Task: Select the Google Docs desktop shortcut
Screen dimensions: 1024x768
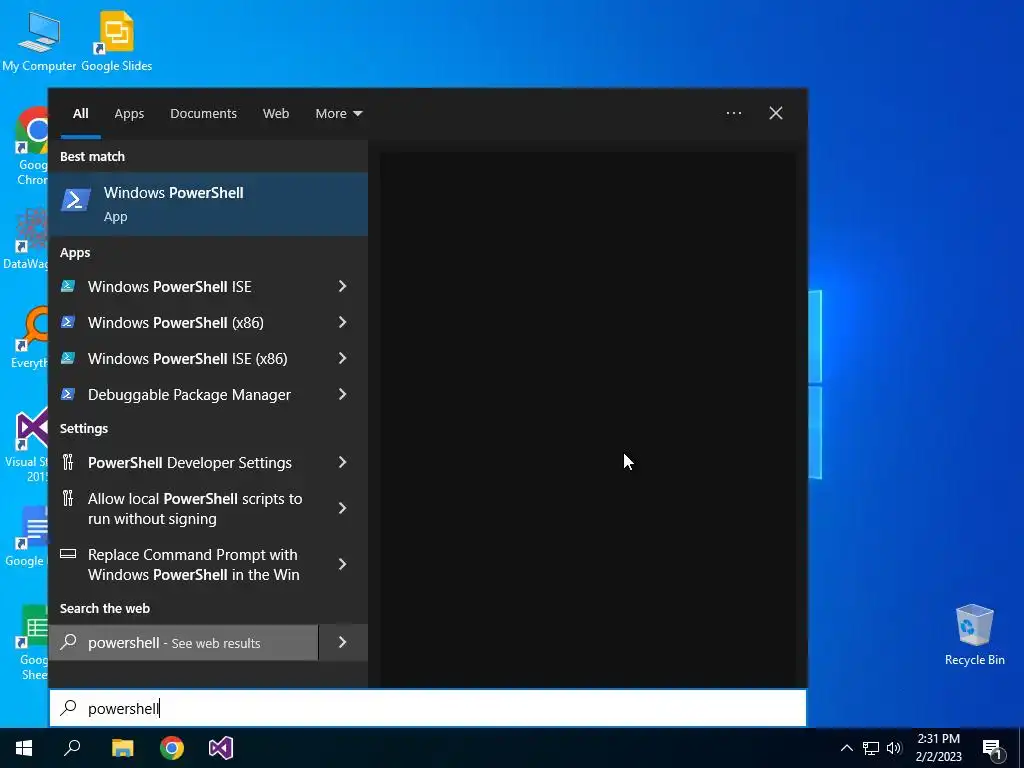Action: [27, 537]
